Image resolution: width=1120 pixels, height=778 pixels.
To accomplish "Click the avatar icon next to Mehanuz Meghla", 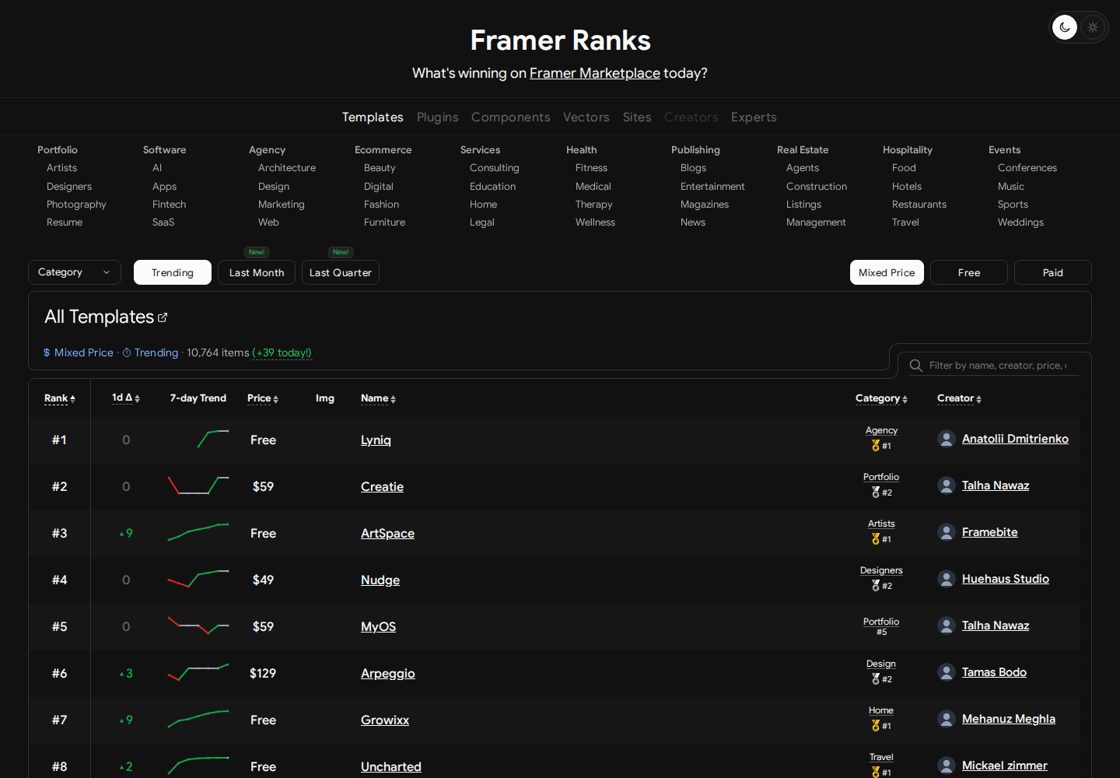I will coord(946,719).
